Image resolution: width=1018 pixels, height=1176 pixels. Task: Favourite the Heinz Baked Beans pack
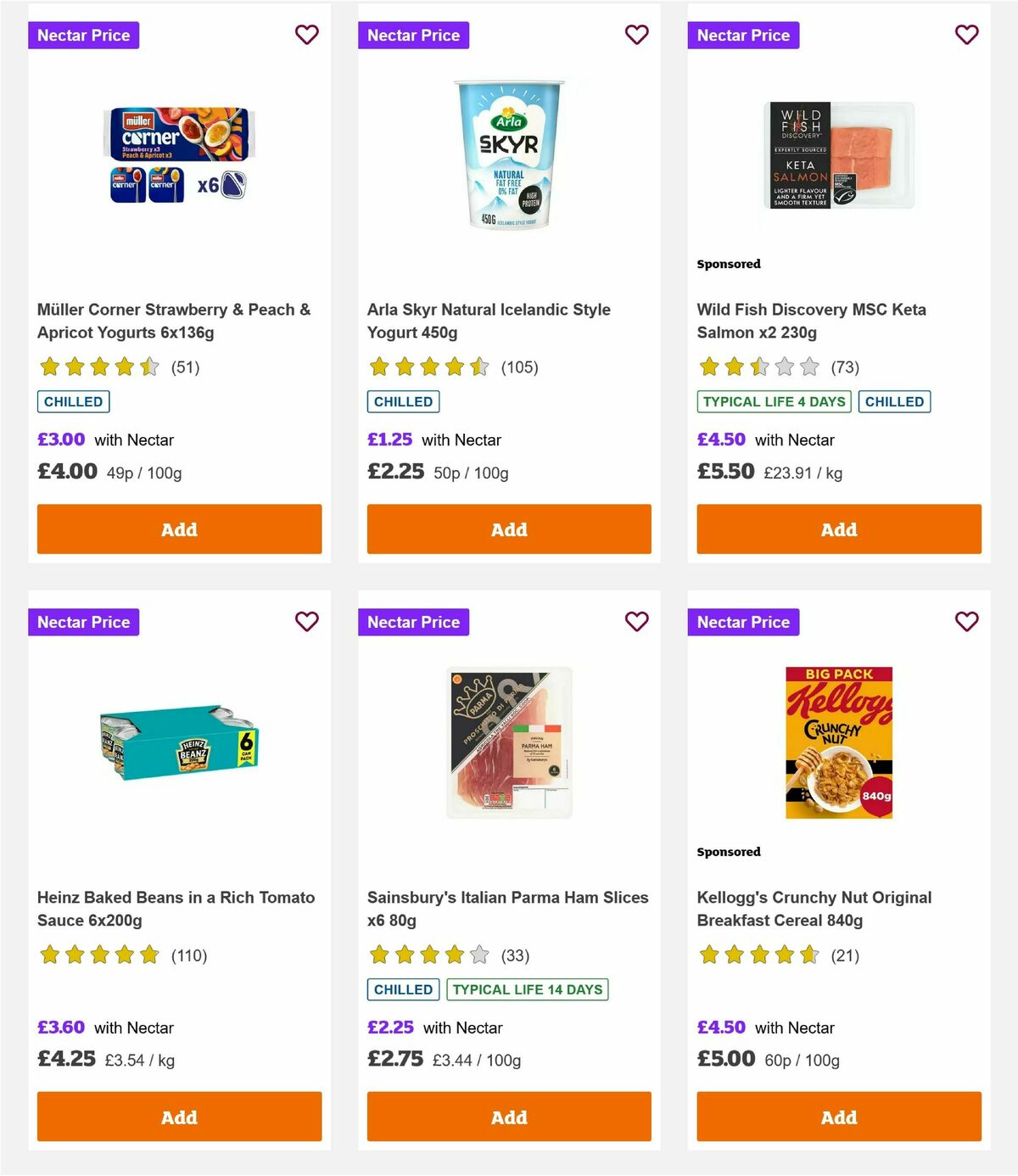(x=306, y=622)
